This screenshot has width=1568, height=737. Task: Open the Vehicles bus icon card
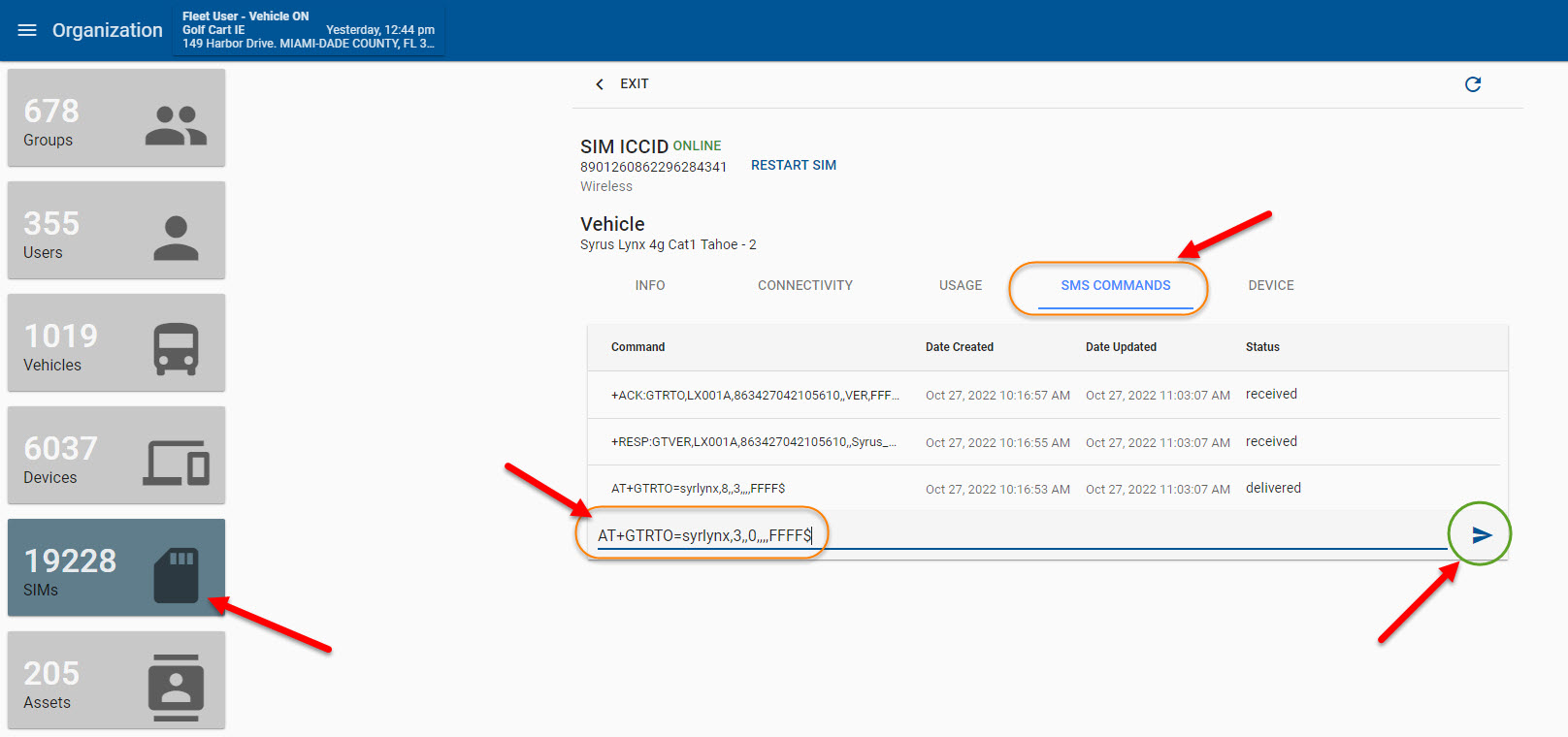tap(176, 349)
